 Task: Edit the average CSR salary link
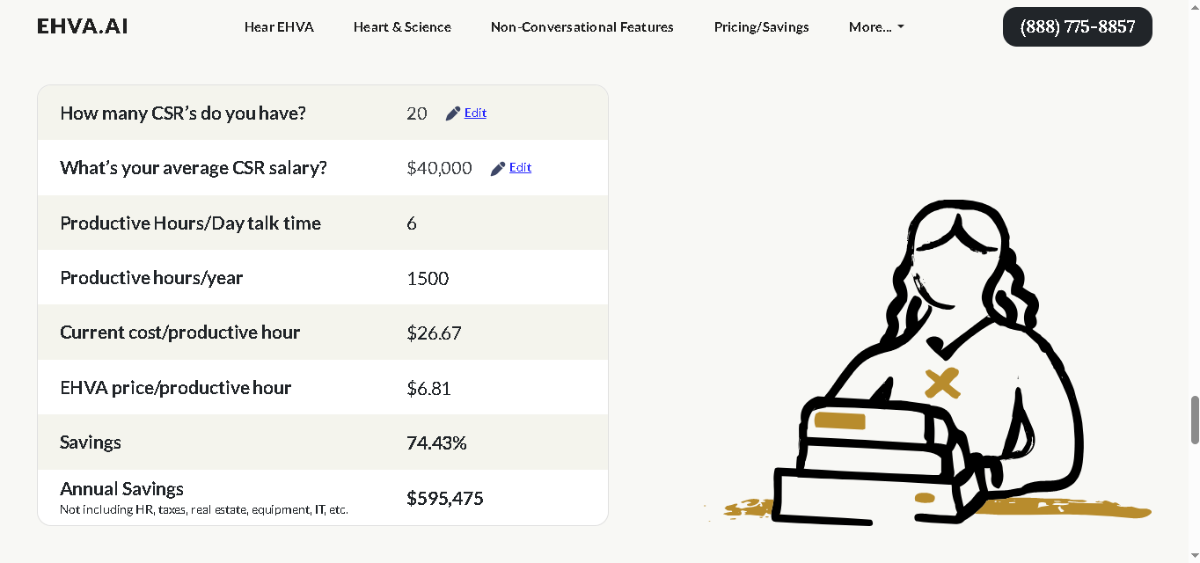520,168
